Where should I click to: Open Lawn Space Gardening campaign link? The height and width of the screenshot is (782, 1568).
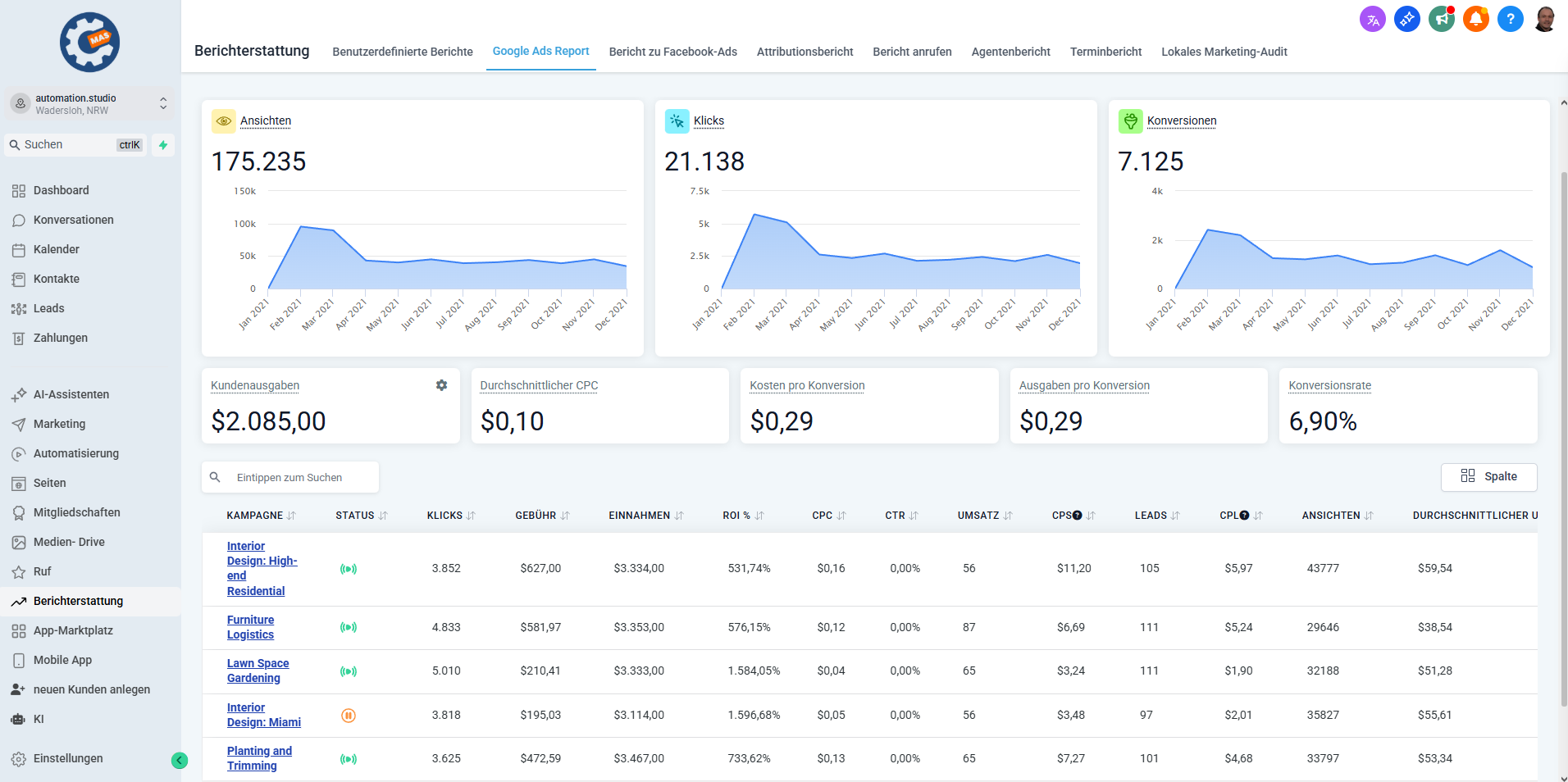[x=258, y=671]
